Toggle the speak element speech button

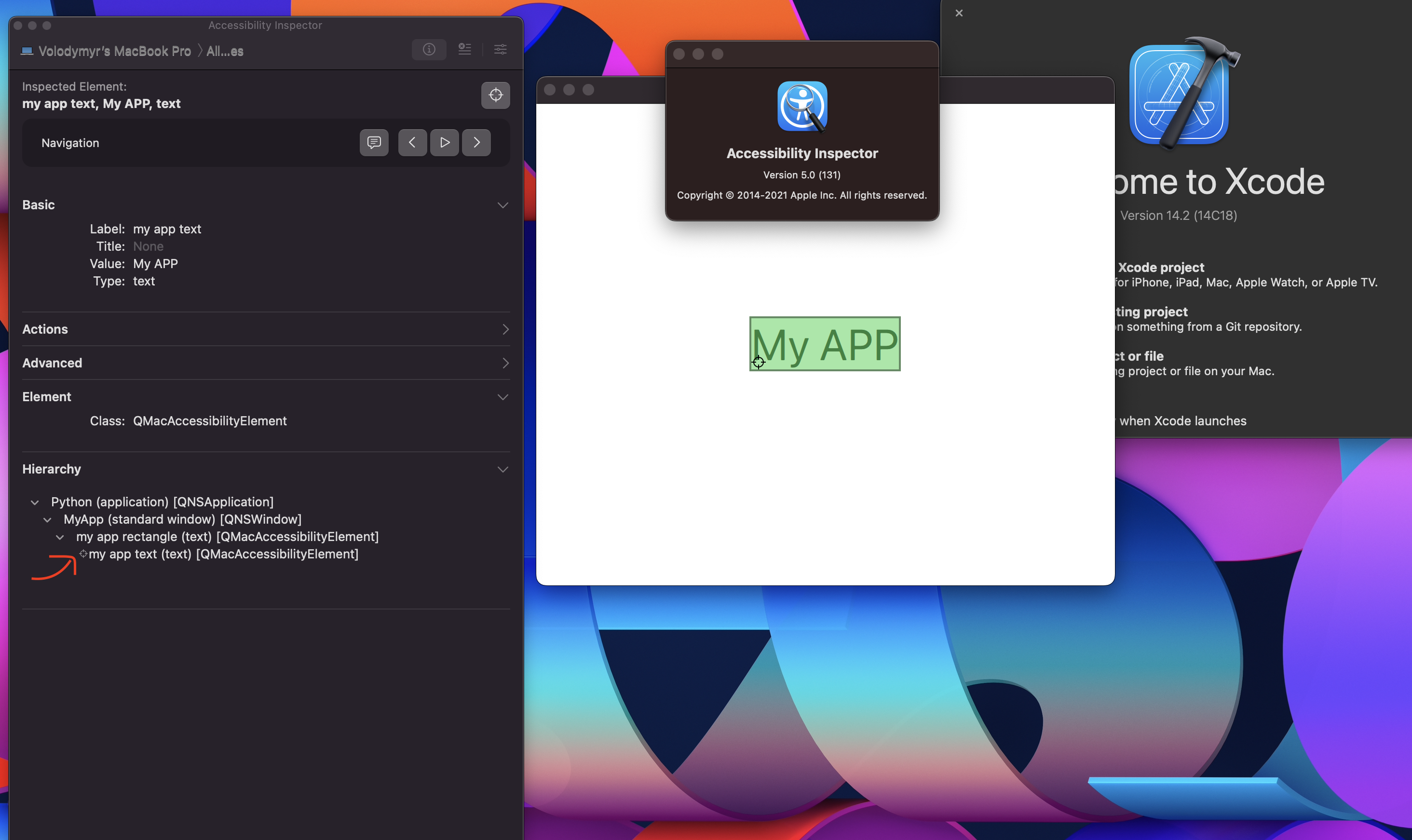coord(374,143)
